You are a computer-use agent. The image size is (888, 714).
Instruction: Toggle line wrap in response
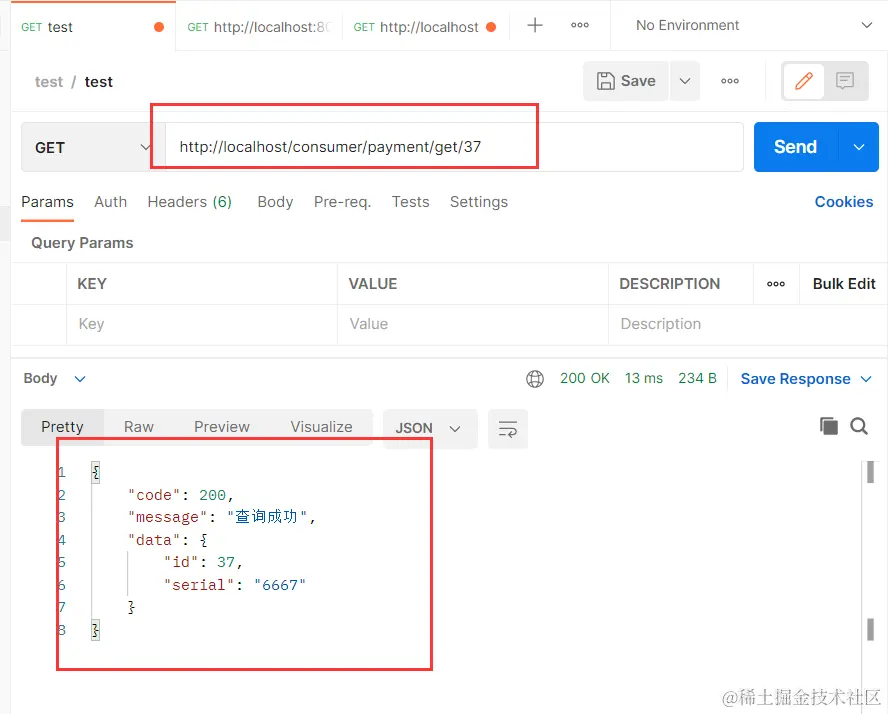[x=507, y=429]
